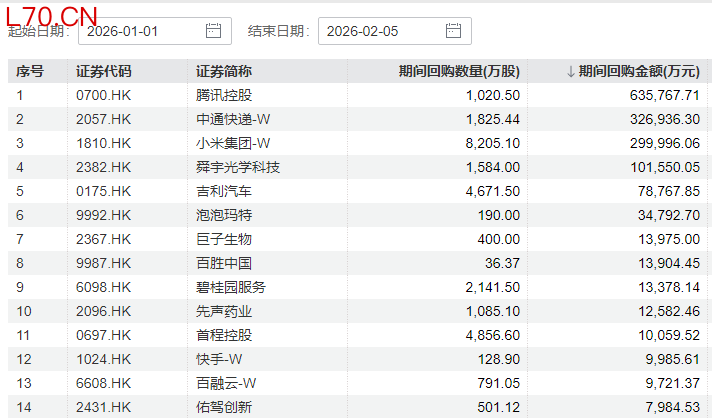This screenshot has width=712, height=418.
Task: Click repurchase quantity 4,671.50
Action: pyautogui.click(x=493, y=192)
